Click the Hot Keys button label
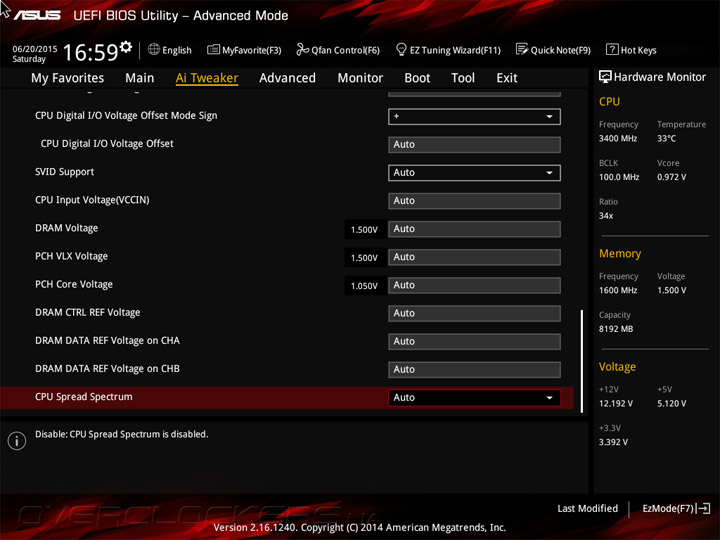 coord(638,50)
